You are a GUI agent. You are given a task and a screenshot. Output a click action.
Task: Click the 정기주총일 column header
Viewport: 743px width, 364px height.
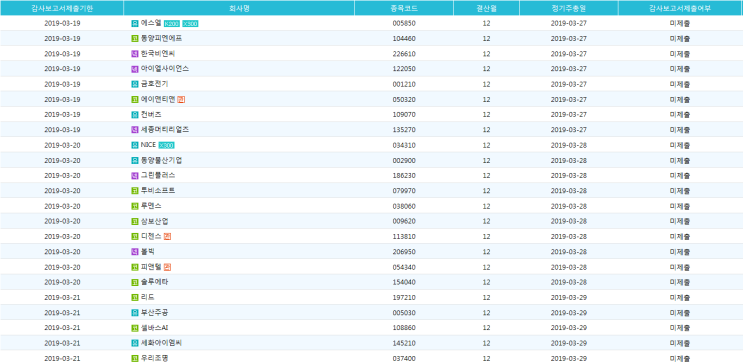tap(569, 8)
